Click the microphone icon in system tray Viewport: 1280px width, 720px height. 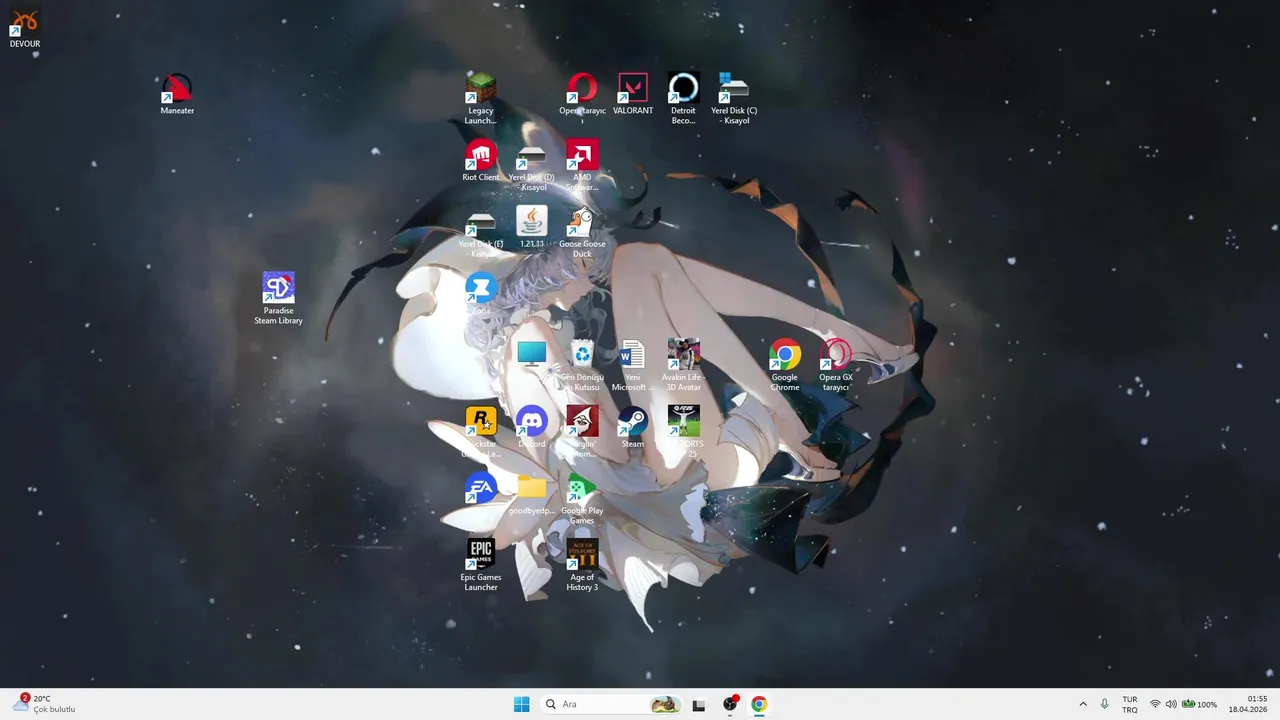(1104, 704)
